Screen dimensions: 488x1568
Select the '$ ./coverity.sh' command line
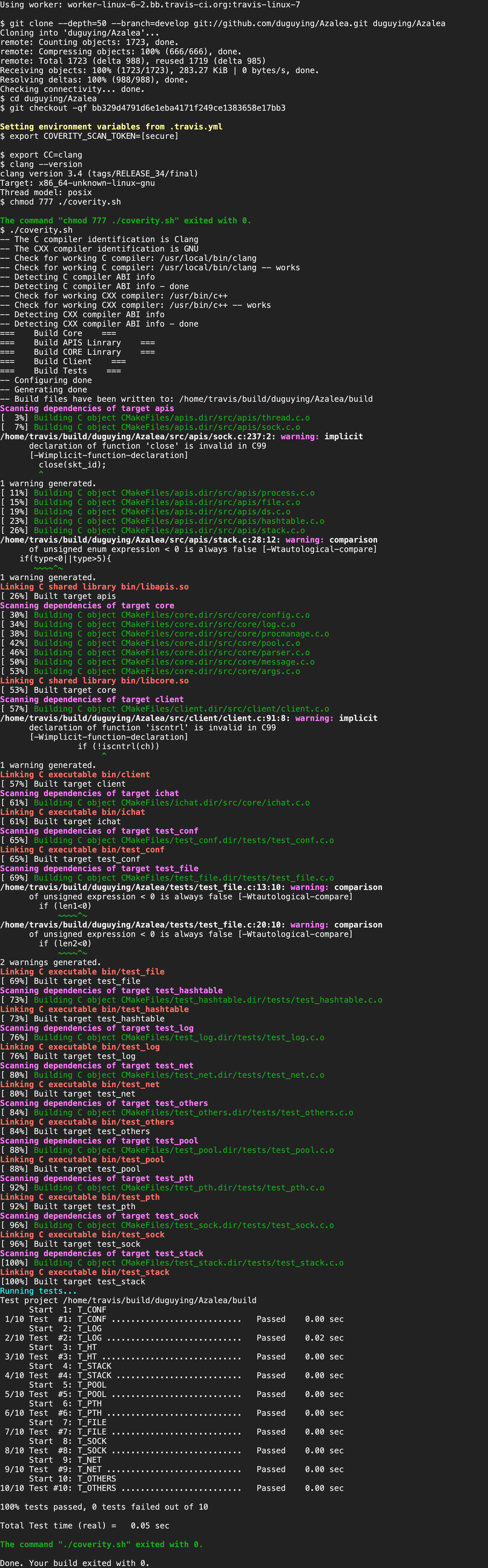click(37, 230)
